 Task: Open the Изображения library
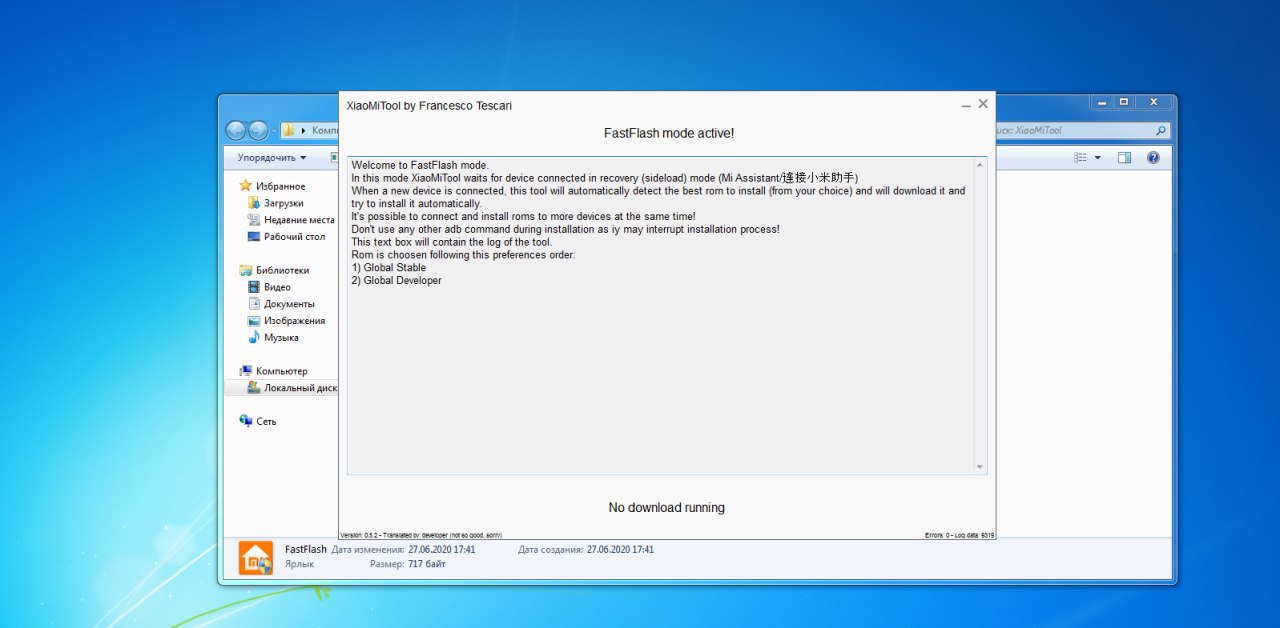(x=294, y=321)
